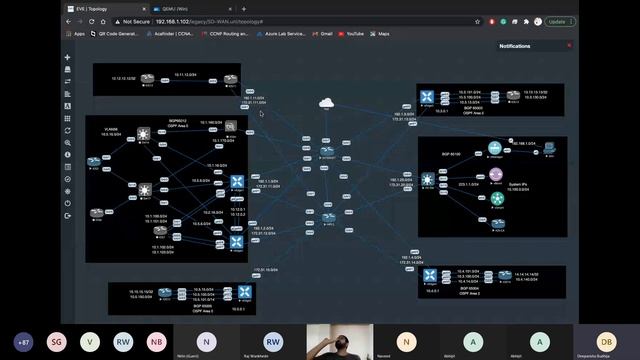Open the Nodes list in the sidebar
The image size is (640, 360).
tap(67, 70)
